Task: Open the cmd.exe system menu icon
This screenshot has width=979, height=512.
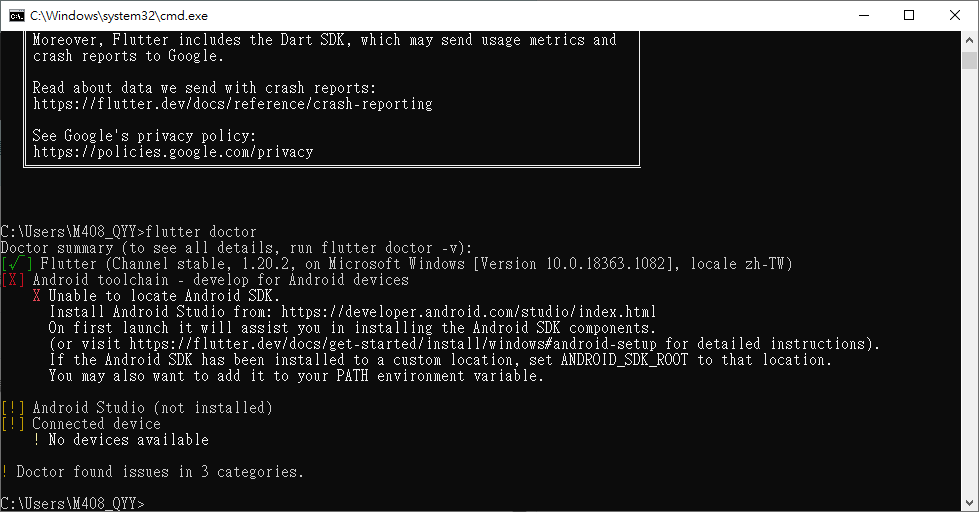Action: point(17,16)
